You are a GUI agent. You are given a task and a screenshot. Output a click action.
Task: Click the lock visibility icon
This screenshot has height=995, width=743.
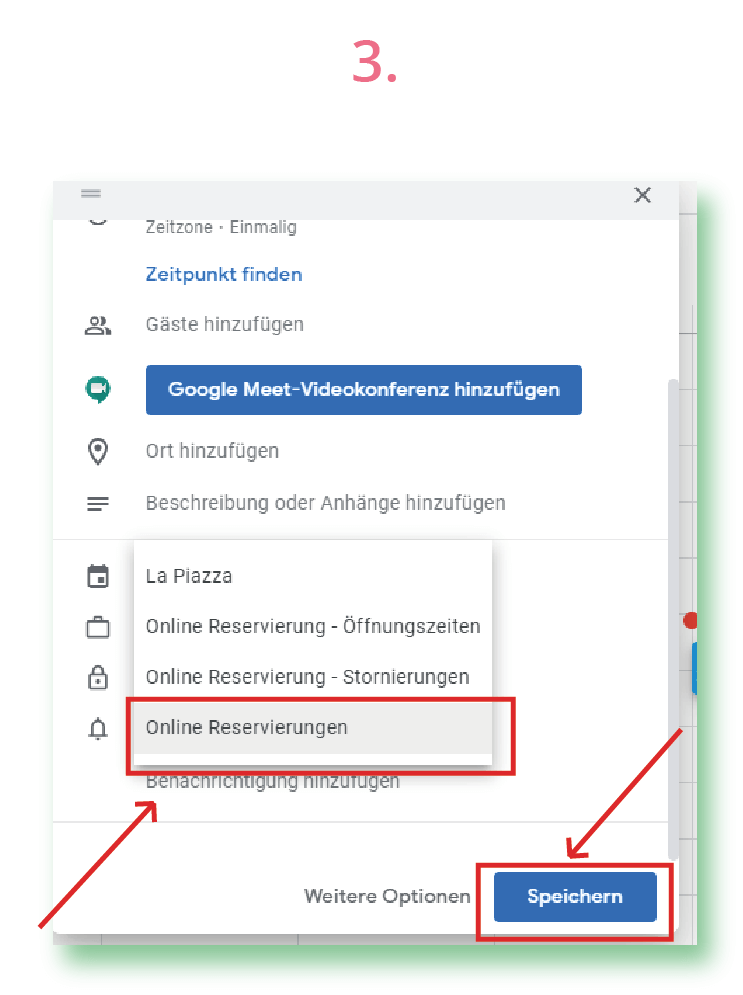click(97, 678)
